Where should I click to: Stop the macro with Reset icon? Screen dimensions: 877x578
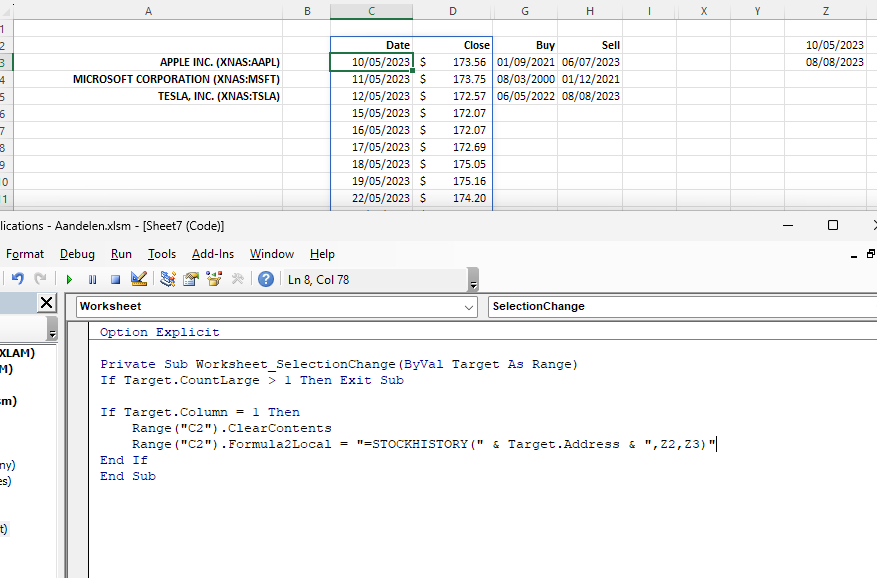115,279
